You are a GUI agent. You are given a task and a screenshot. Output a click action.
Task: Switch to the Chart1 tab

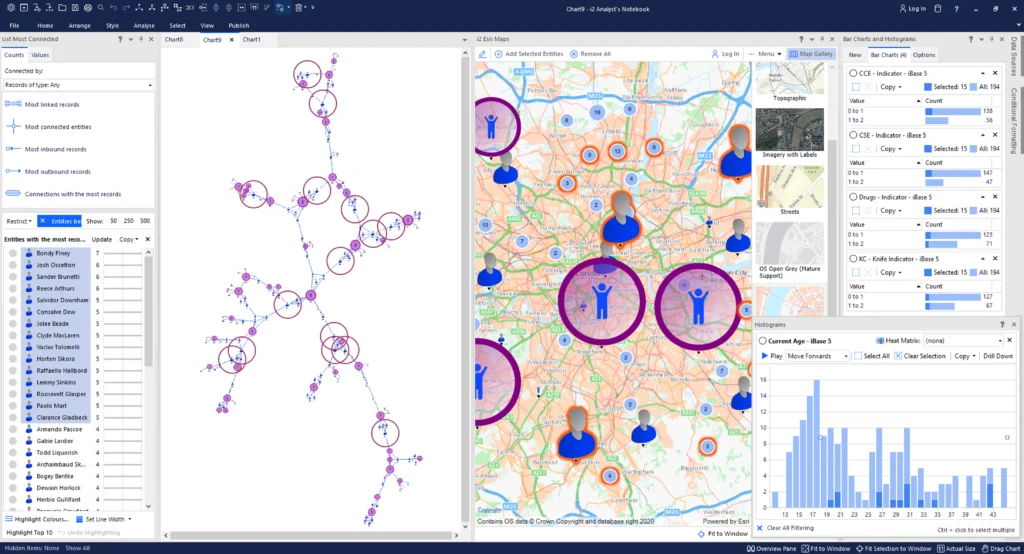[251, 40]
